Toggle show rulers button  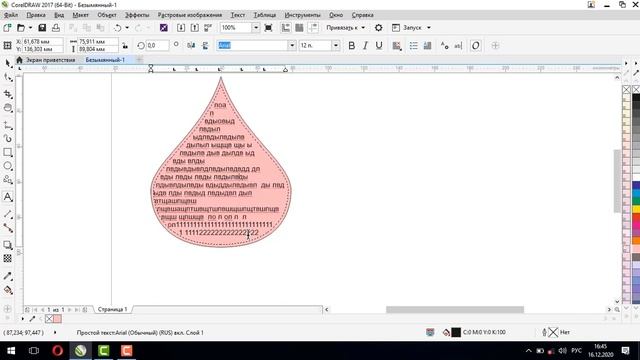[x=286, y=28]
